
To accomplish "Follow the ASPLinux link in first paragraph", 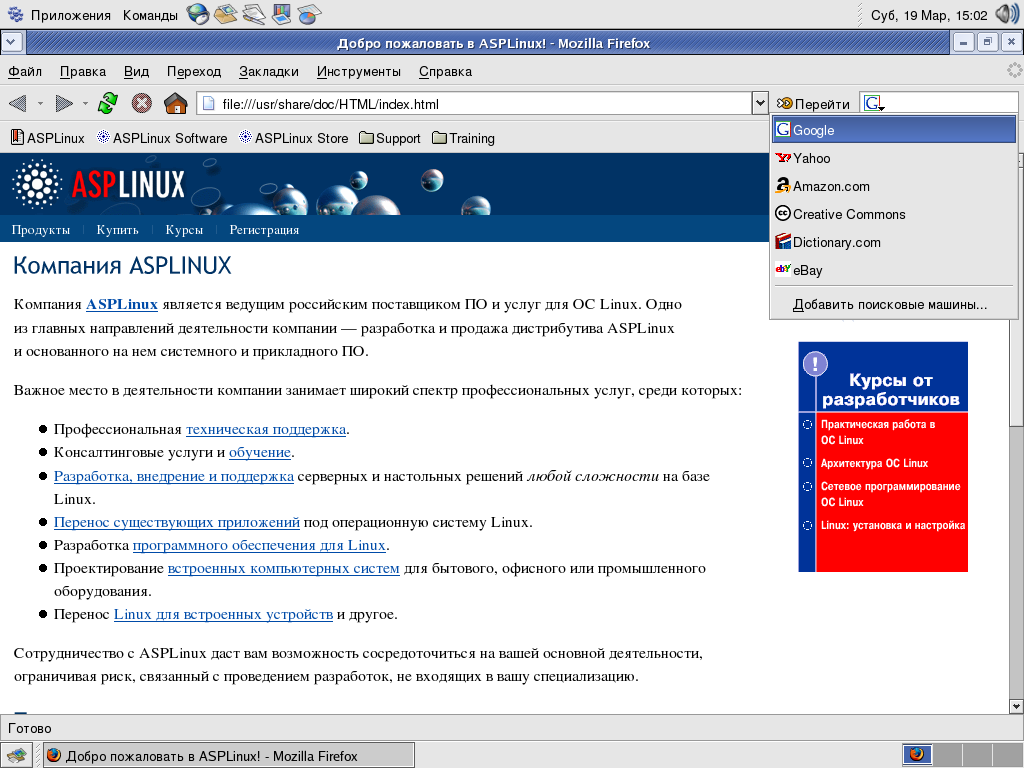I will click(x=122, y=304).
